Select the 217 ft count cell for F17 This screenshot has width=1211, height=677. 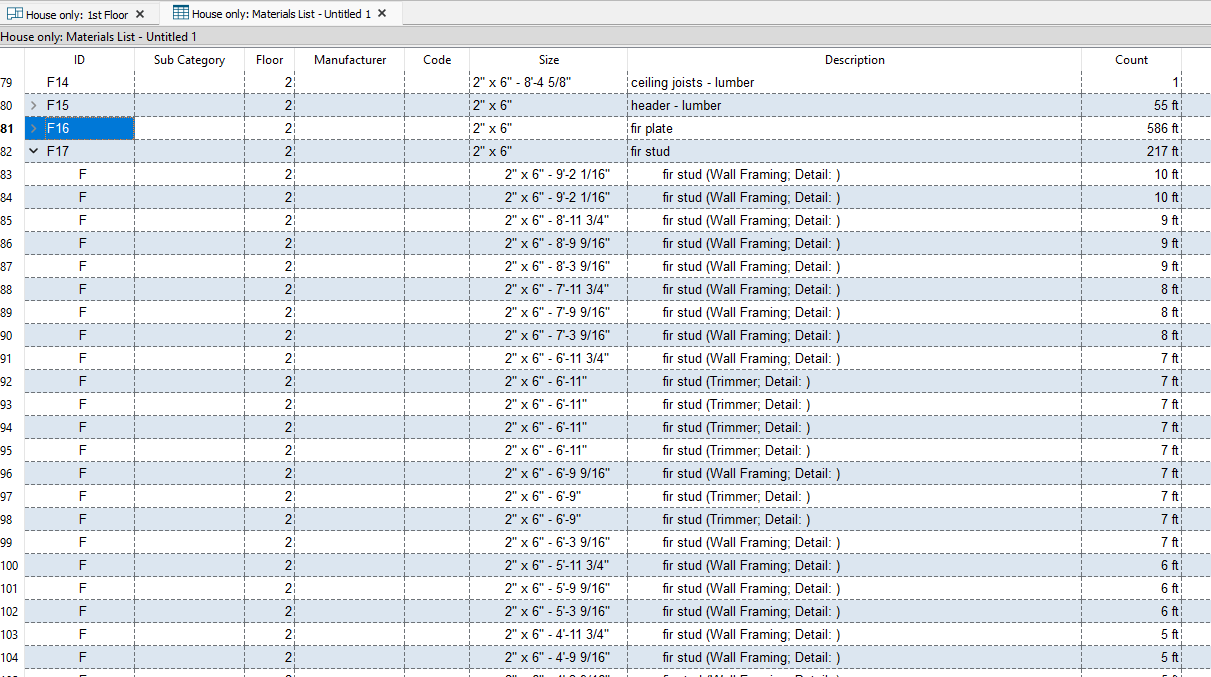pos(1131,152)
